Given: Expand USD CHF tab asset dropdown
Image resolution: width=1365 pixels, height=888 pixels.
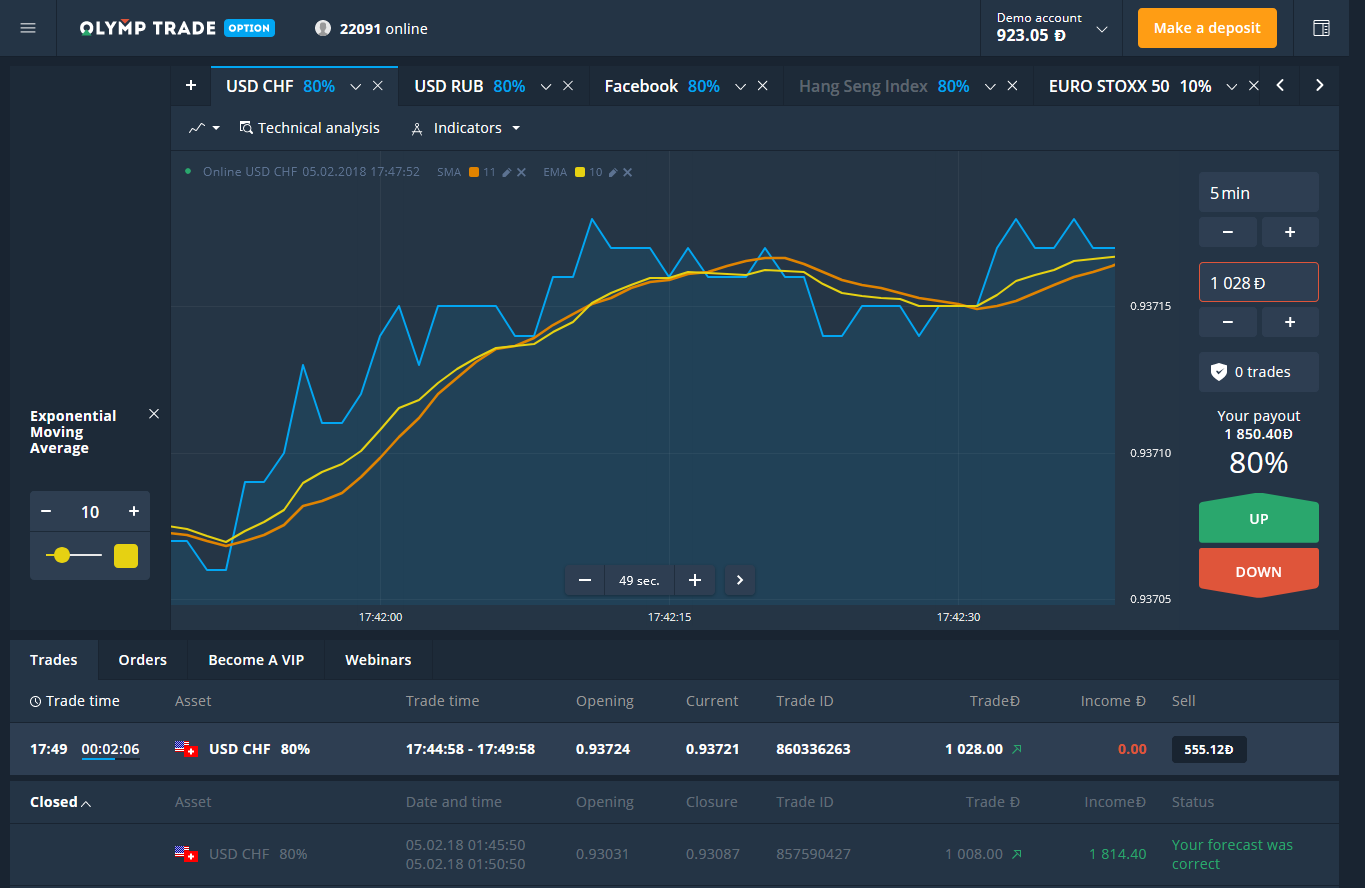Looking at the screenshot, I should pyautogui.click(x=355, y=87).
